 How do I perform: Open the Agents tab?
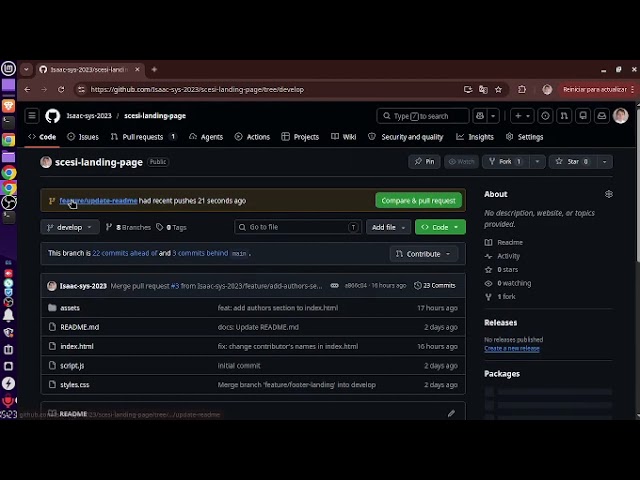(x=206, y=137)
